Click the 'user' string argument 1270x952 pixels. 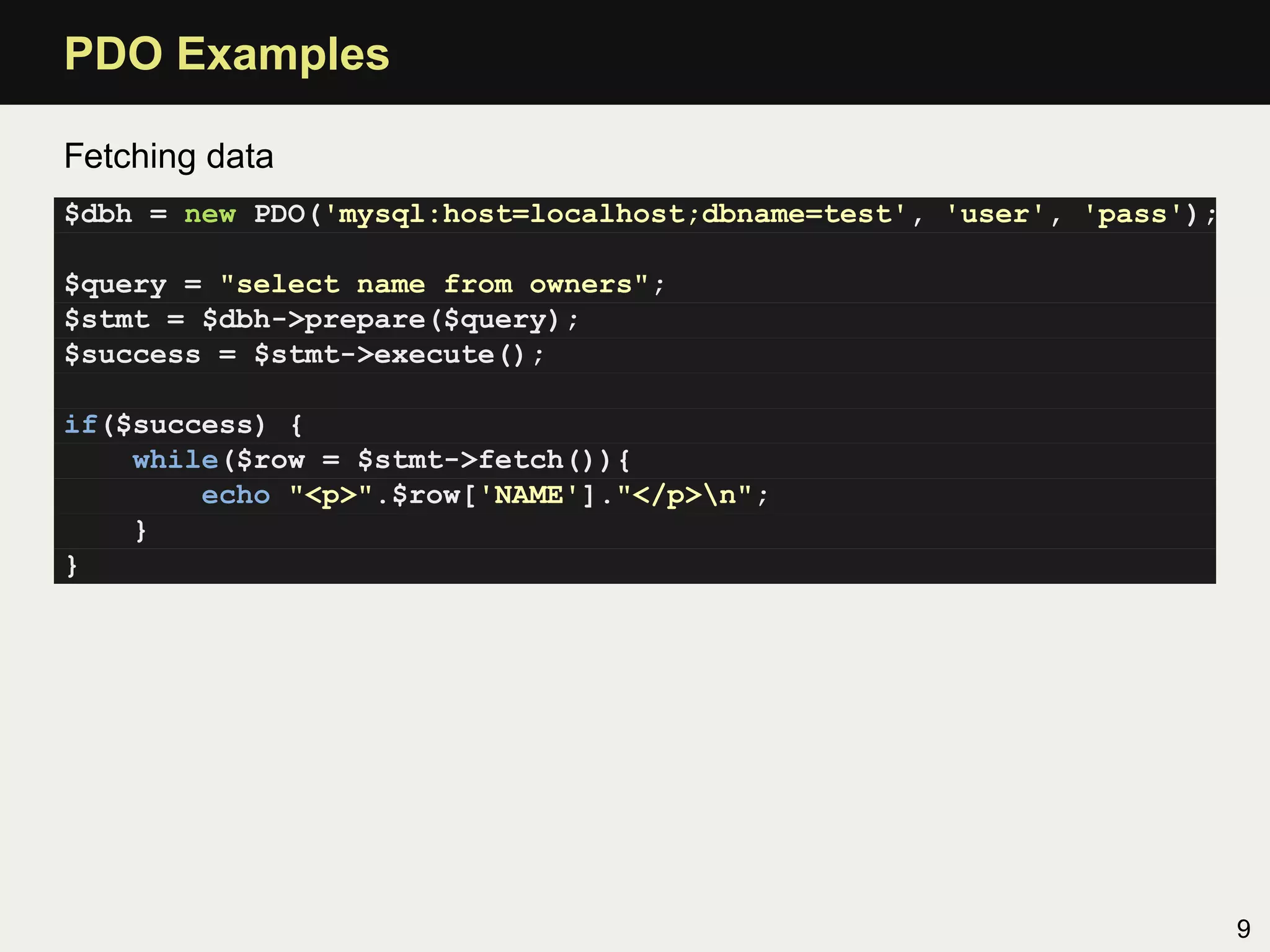(995, 214)
